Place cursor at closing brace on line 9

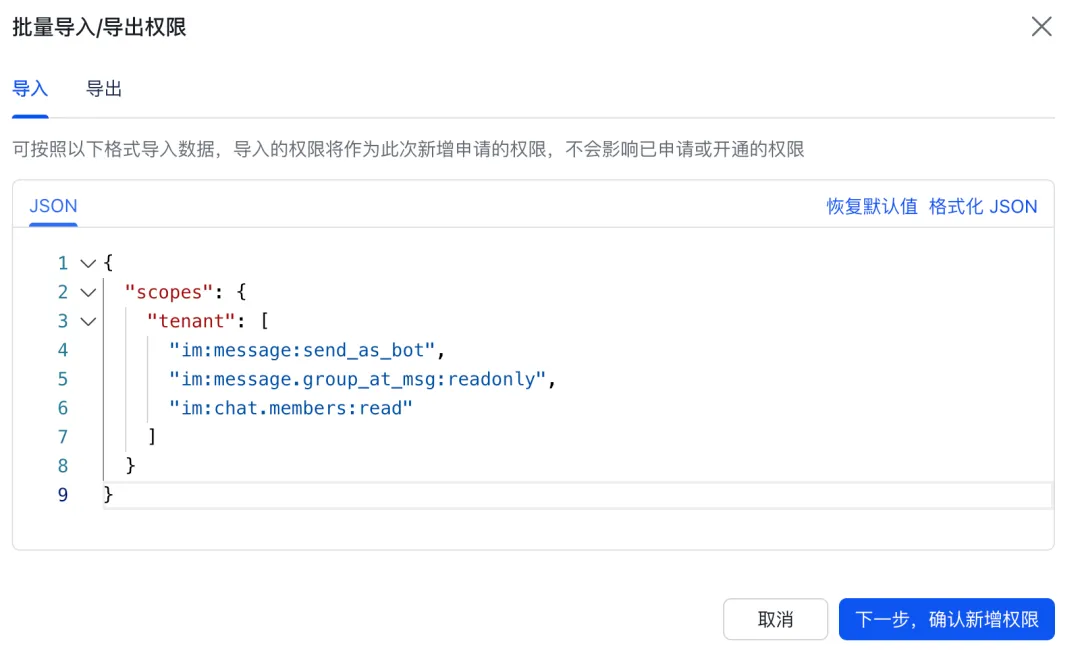[x=109, y=495]
